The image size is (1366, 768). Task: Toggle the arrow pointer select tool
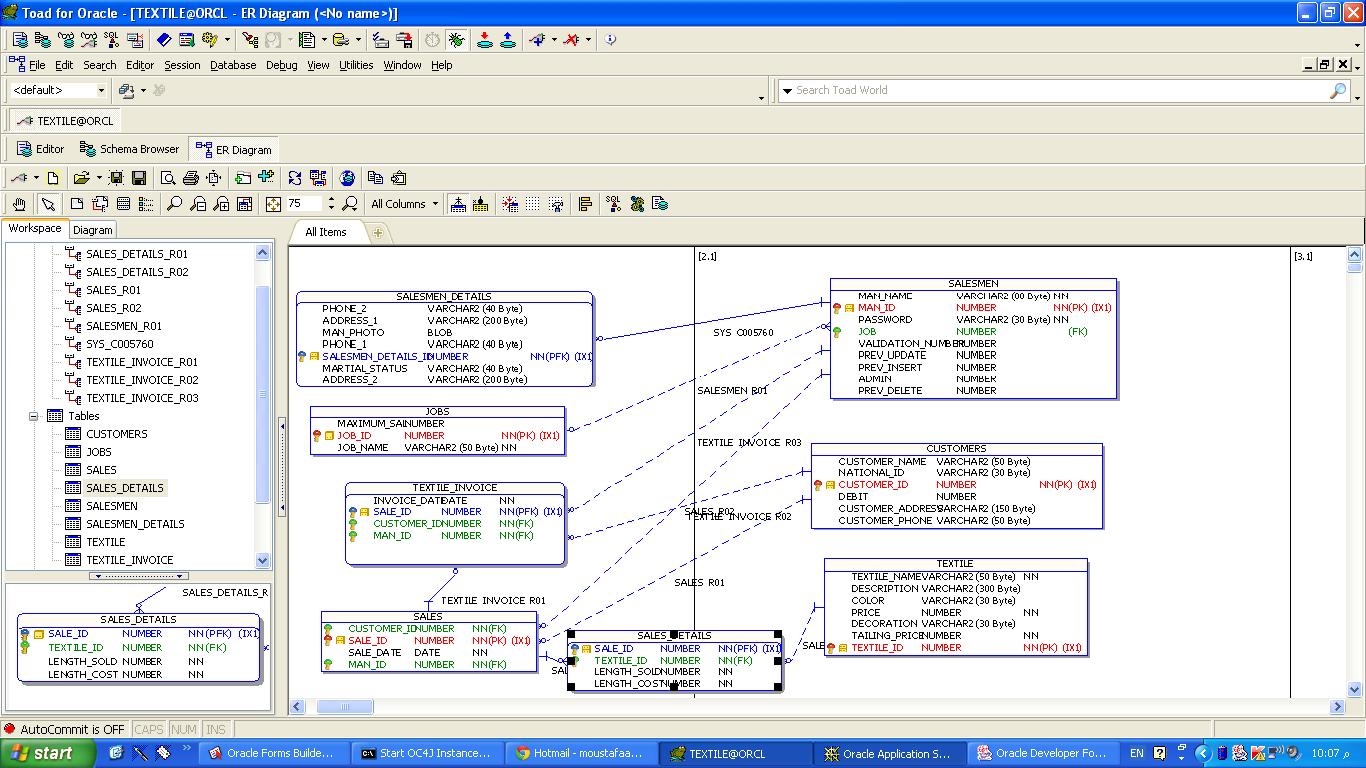pyautogui.click(x=48, y=204)
